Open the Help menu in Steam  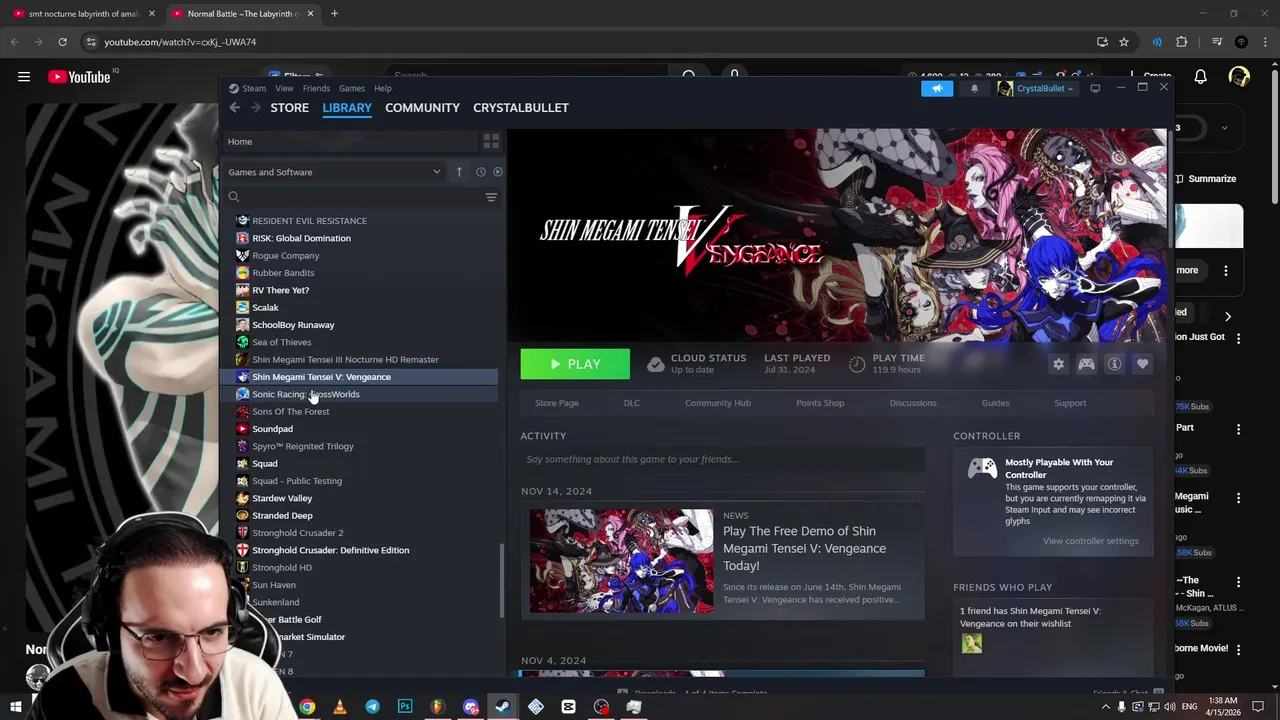click(x=383, y=88)
